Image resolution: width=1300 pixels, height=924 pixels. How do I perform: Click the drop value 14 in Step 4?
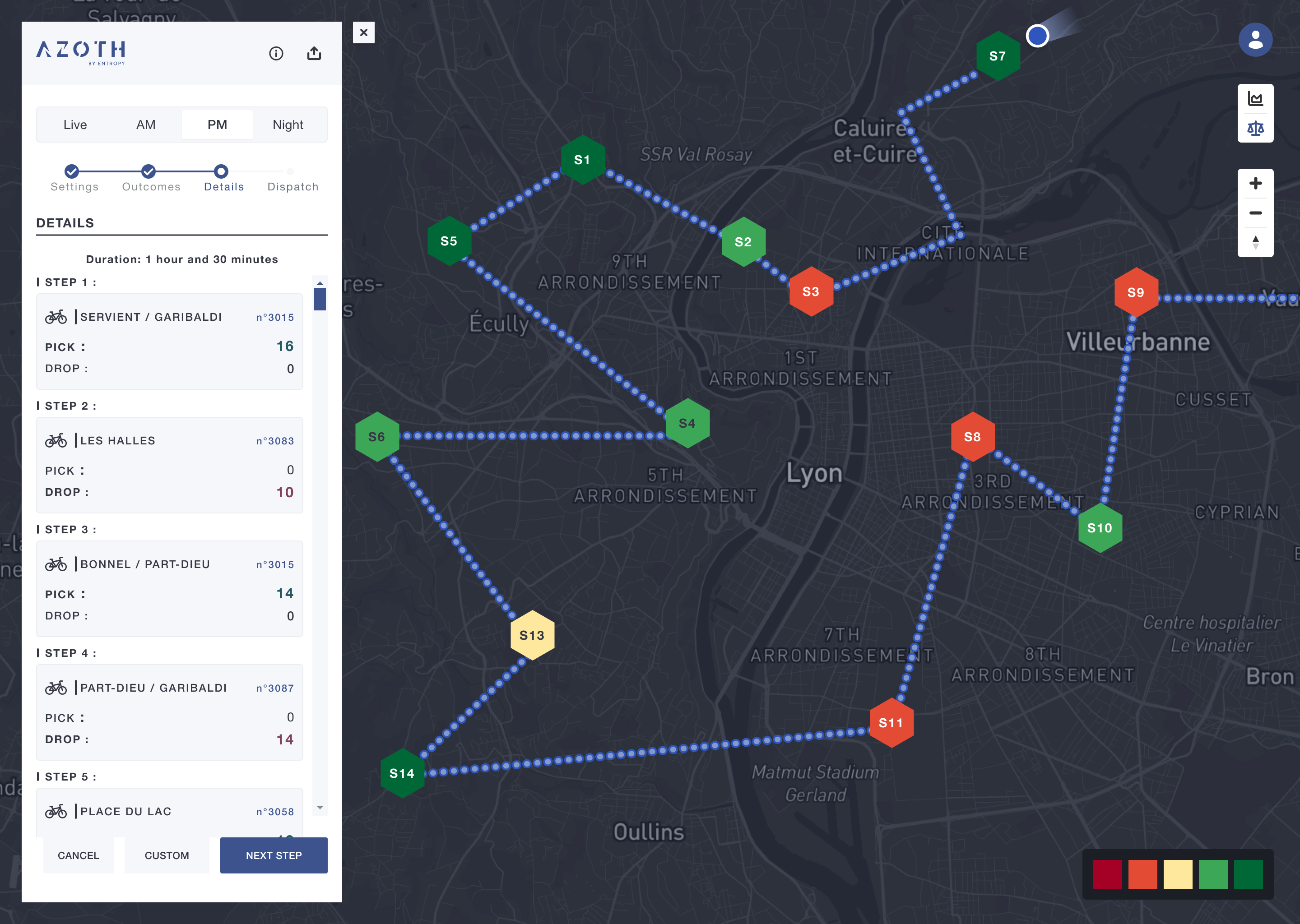click(284, 739)
